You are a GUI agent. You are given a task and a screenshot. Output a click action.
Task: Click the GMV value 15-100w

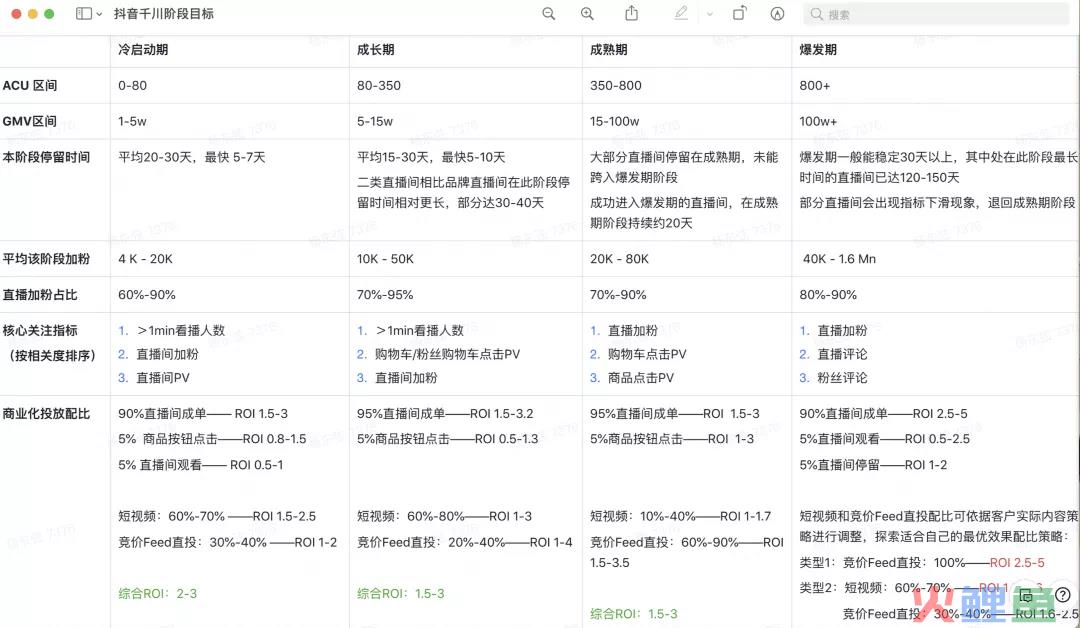coord(614,121)
